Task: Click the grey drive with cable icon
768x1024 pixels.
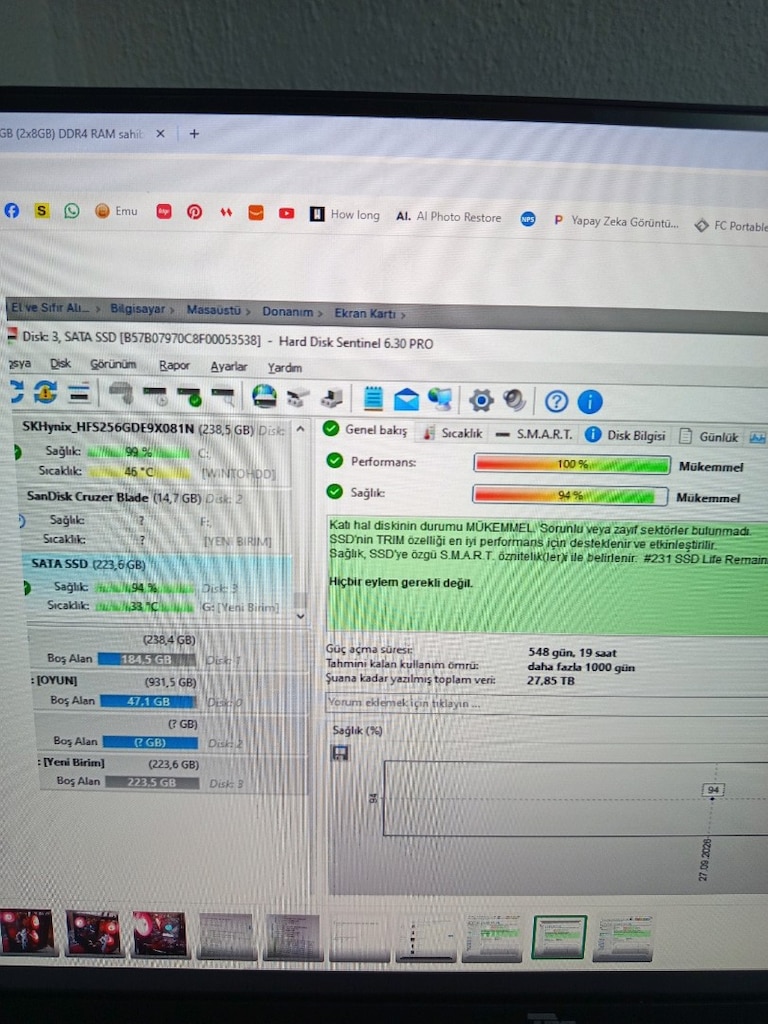Action: [x=121, y=394]
